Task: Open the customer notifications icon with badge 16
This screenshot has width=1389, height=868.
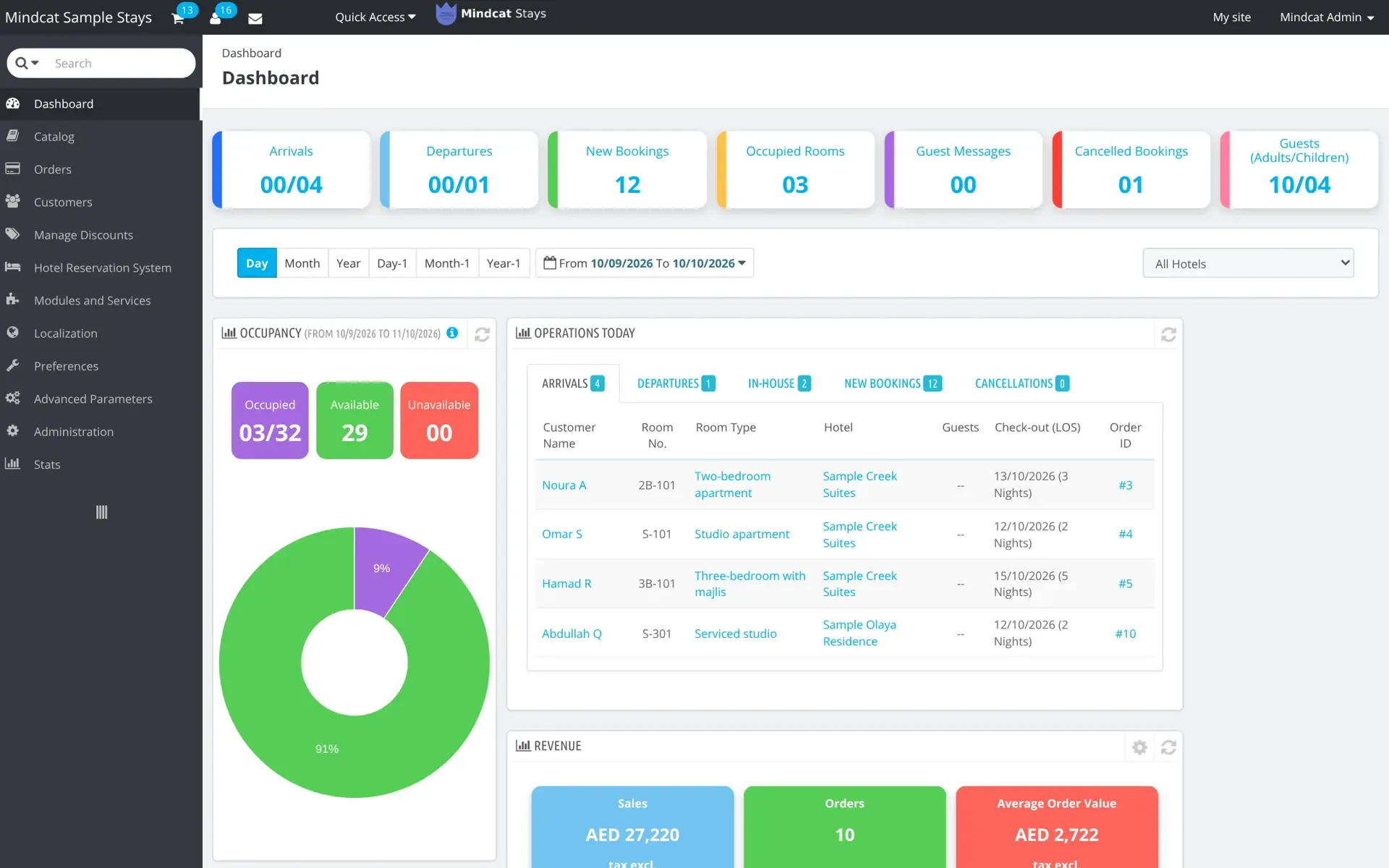Action: [x=216, y=18]
